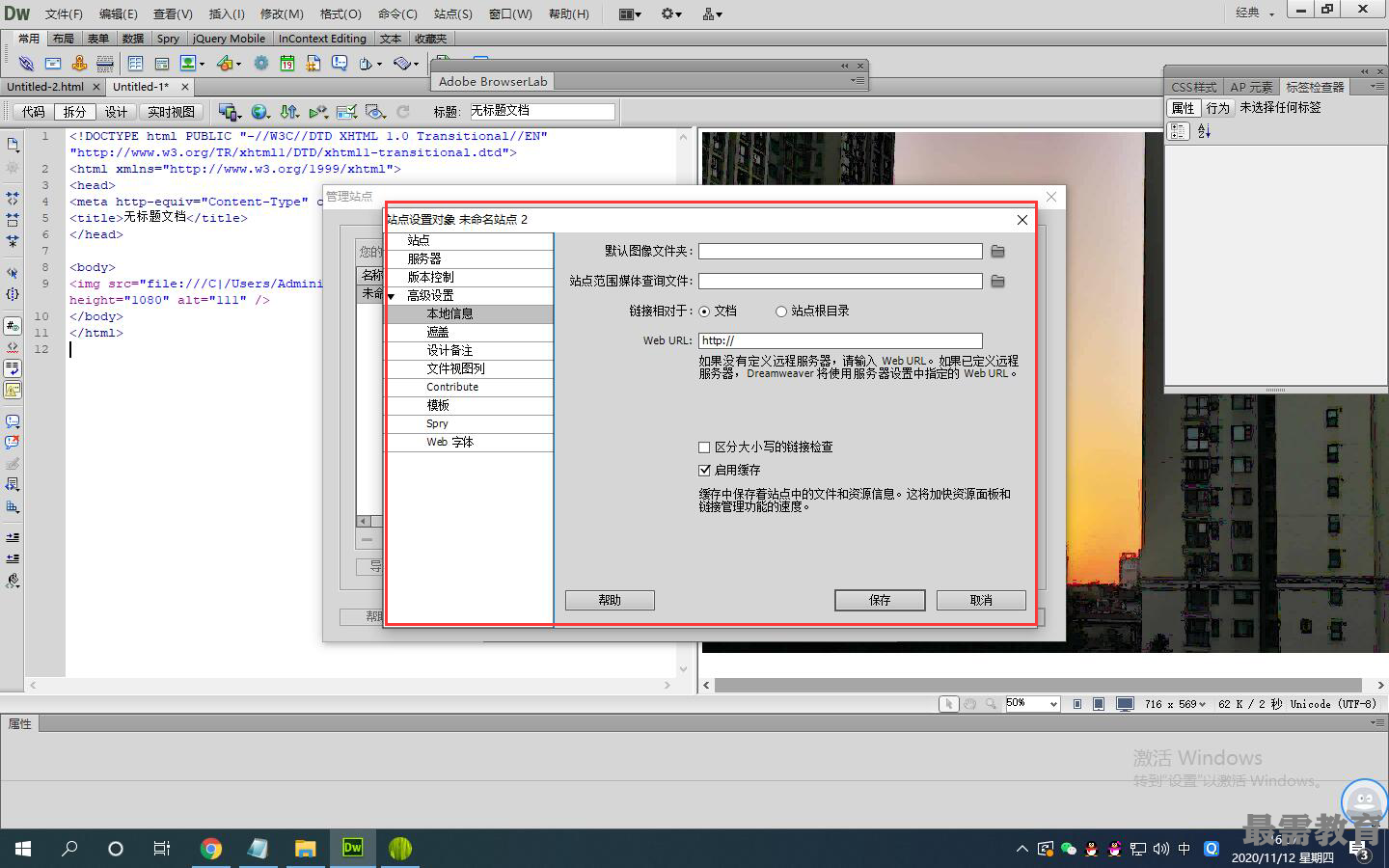Click 帮助 button in site setup dialog
This screenshot has width=1389, height=868.
[x=610, y=600]
